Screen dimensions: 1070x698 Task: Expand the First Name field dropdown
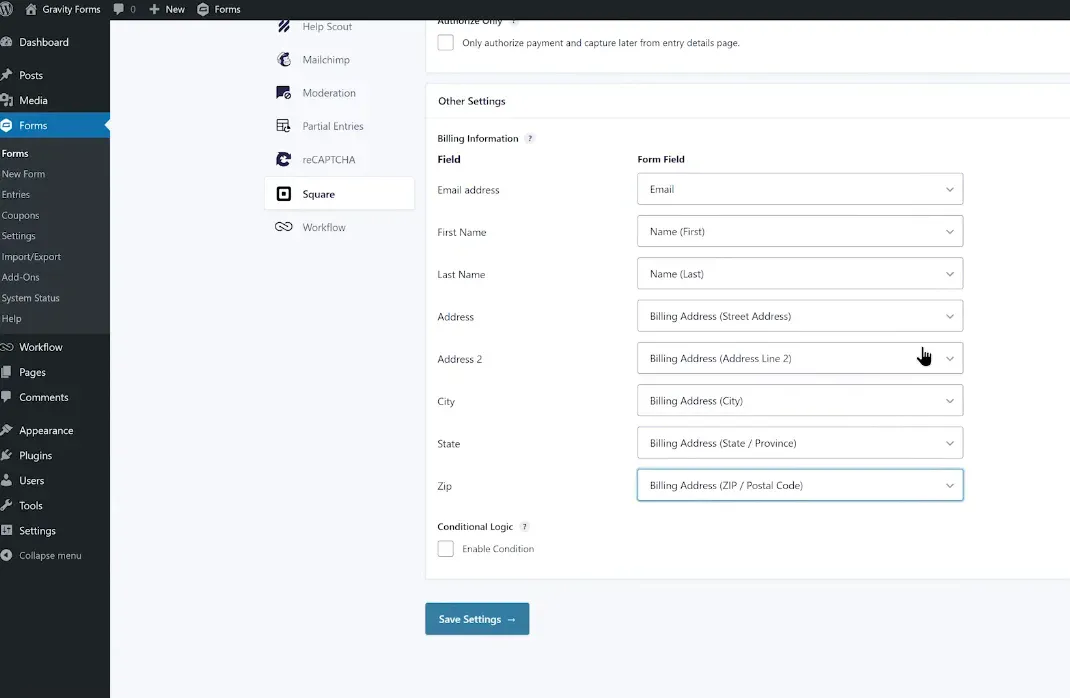pos(799,231)
